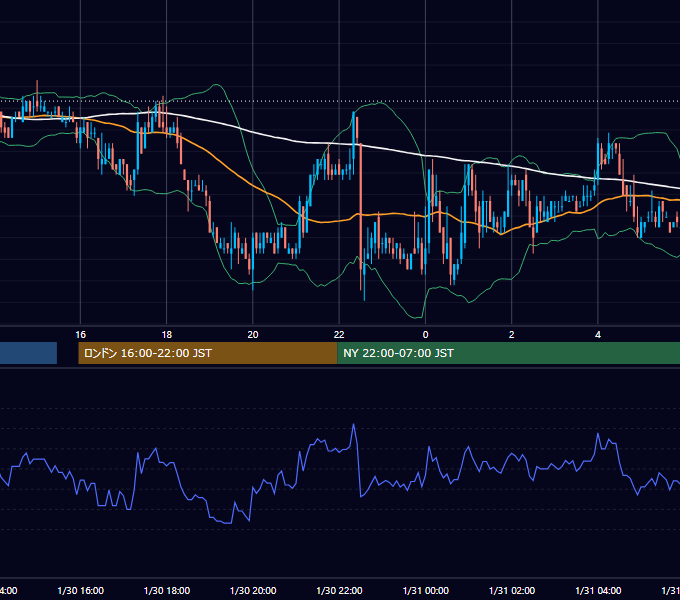The height and width of the screenshot is (600, 680).
Task: Click the 1/30 20:00 time label
Action: click(253, 591)
